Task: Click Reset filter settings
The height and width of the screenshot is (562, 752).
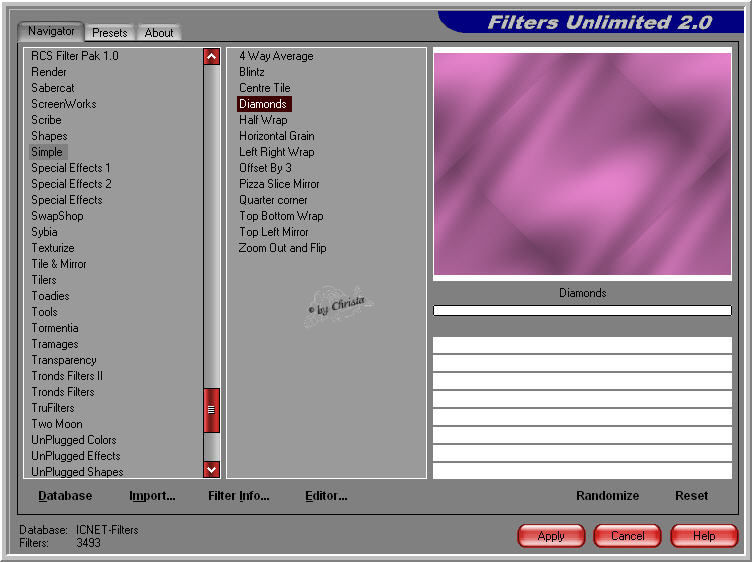Action: coord(691,496)
